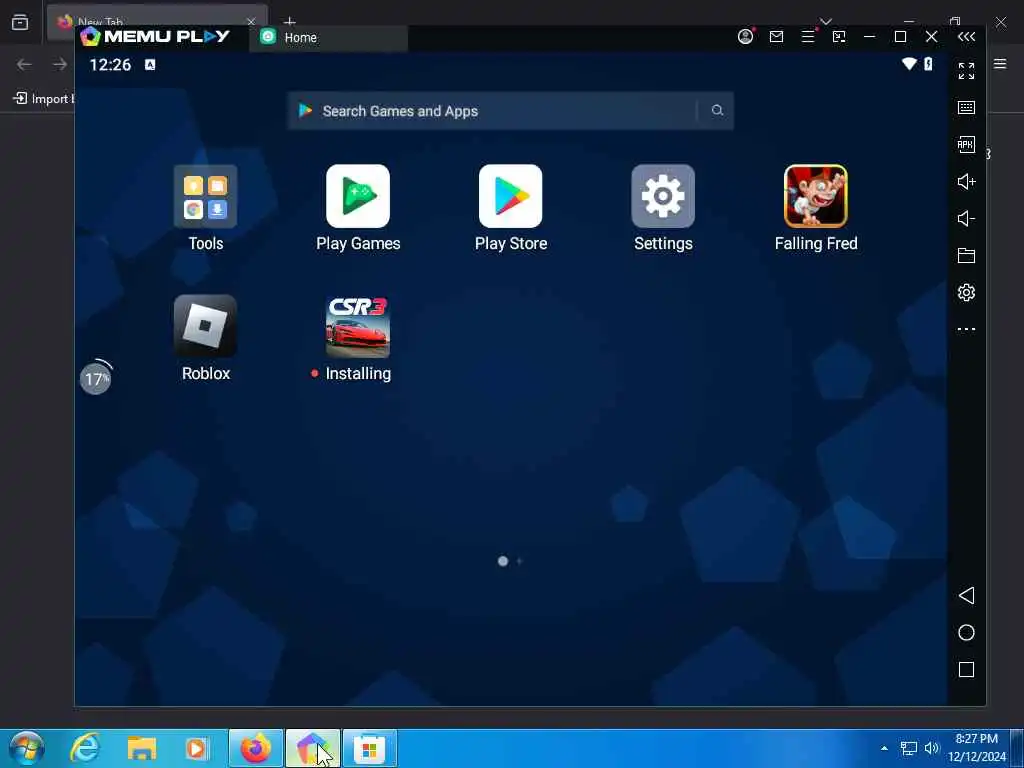Open File Explorer from taskbar
The width and height of the screenshot is (1024, 768).
[x=142, y=748]
